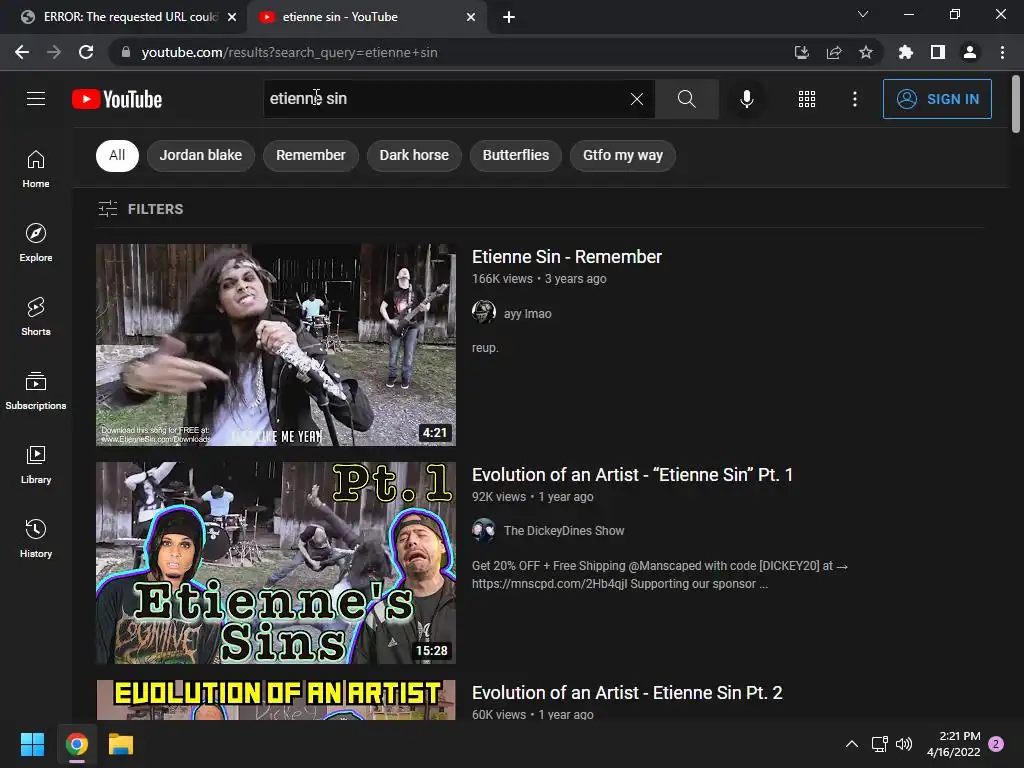
Task: Toggle the browser side panel
Action: [x=937, y=52]
